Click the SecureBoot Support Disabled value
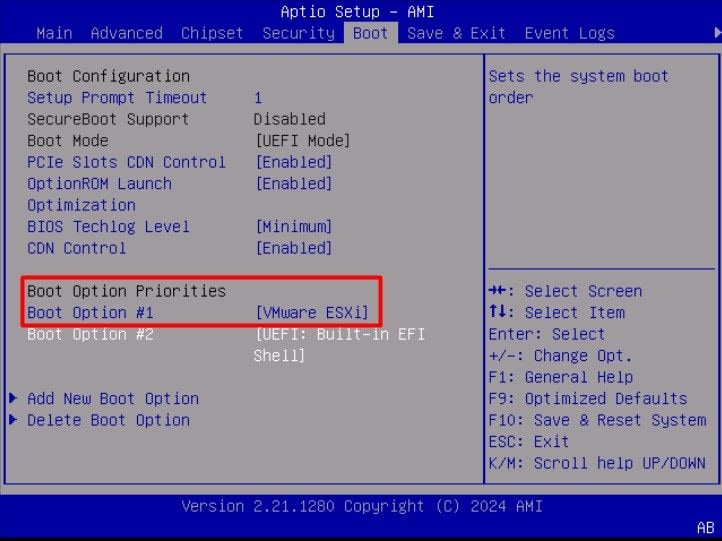This screenshot has width=722, height=541. [x=290, y=119]
